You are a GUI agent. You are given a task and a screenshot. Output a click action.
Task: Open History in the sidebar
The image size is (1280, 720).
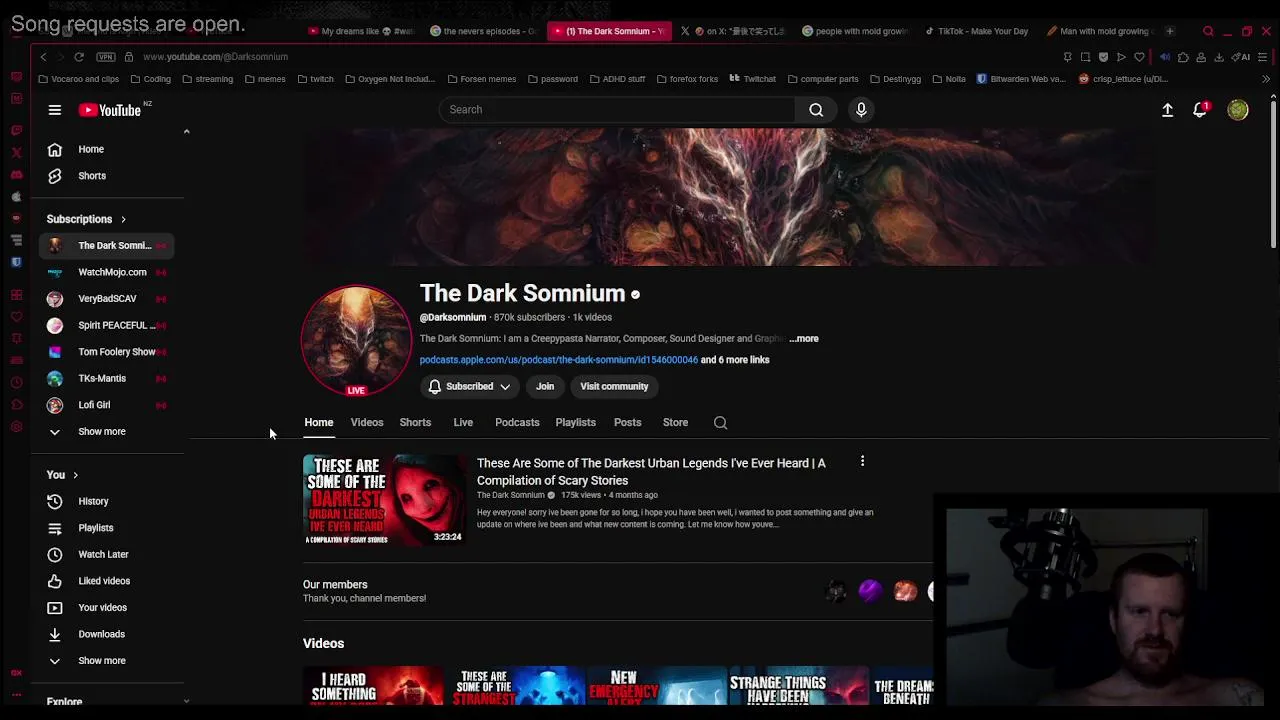click(107, 501)
